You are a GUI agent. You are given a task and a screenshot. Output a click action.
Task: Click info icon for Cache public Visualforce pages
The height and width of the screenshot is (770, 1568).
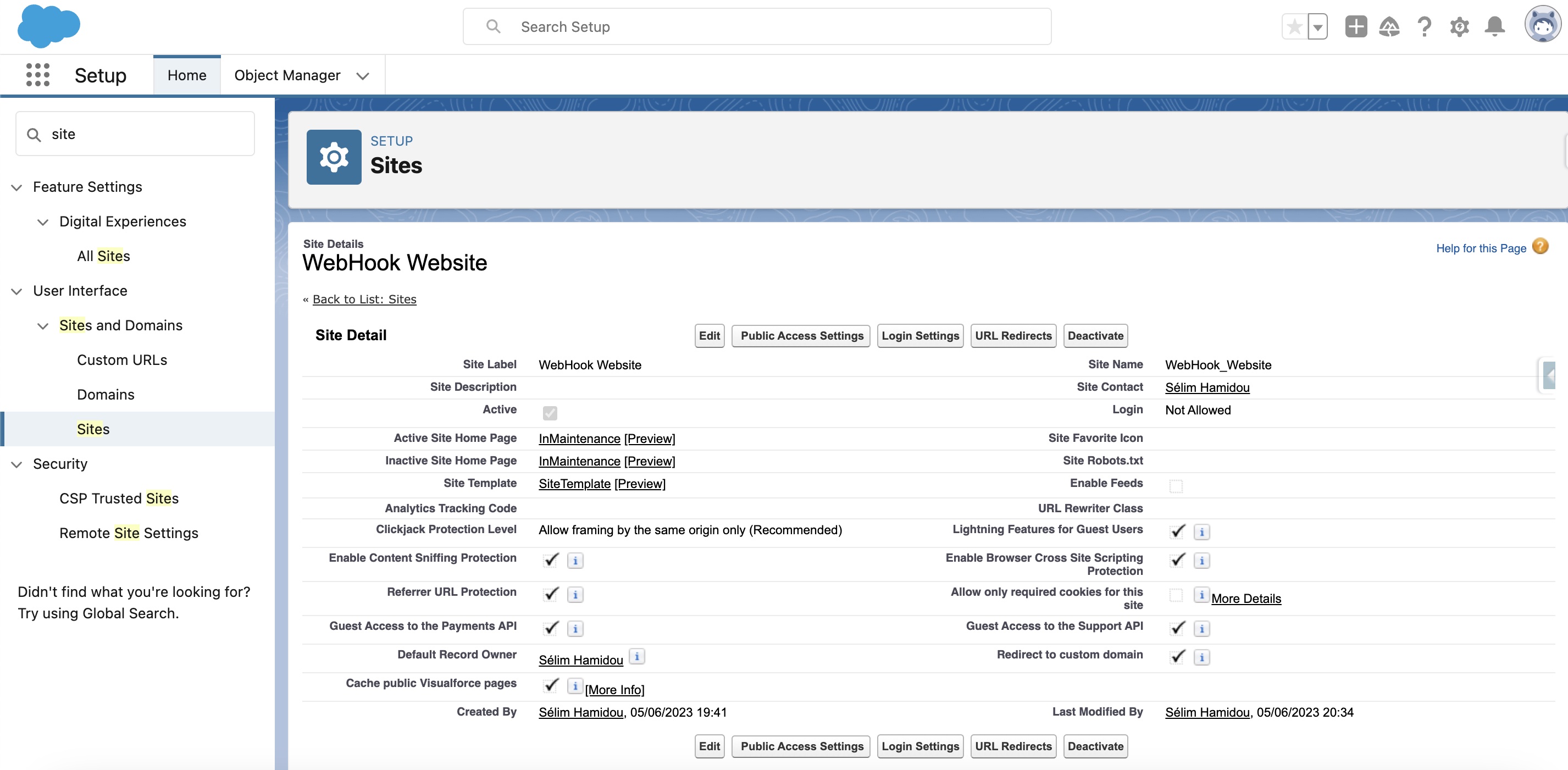point(575,686)
